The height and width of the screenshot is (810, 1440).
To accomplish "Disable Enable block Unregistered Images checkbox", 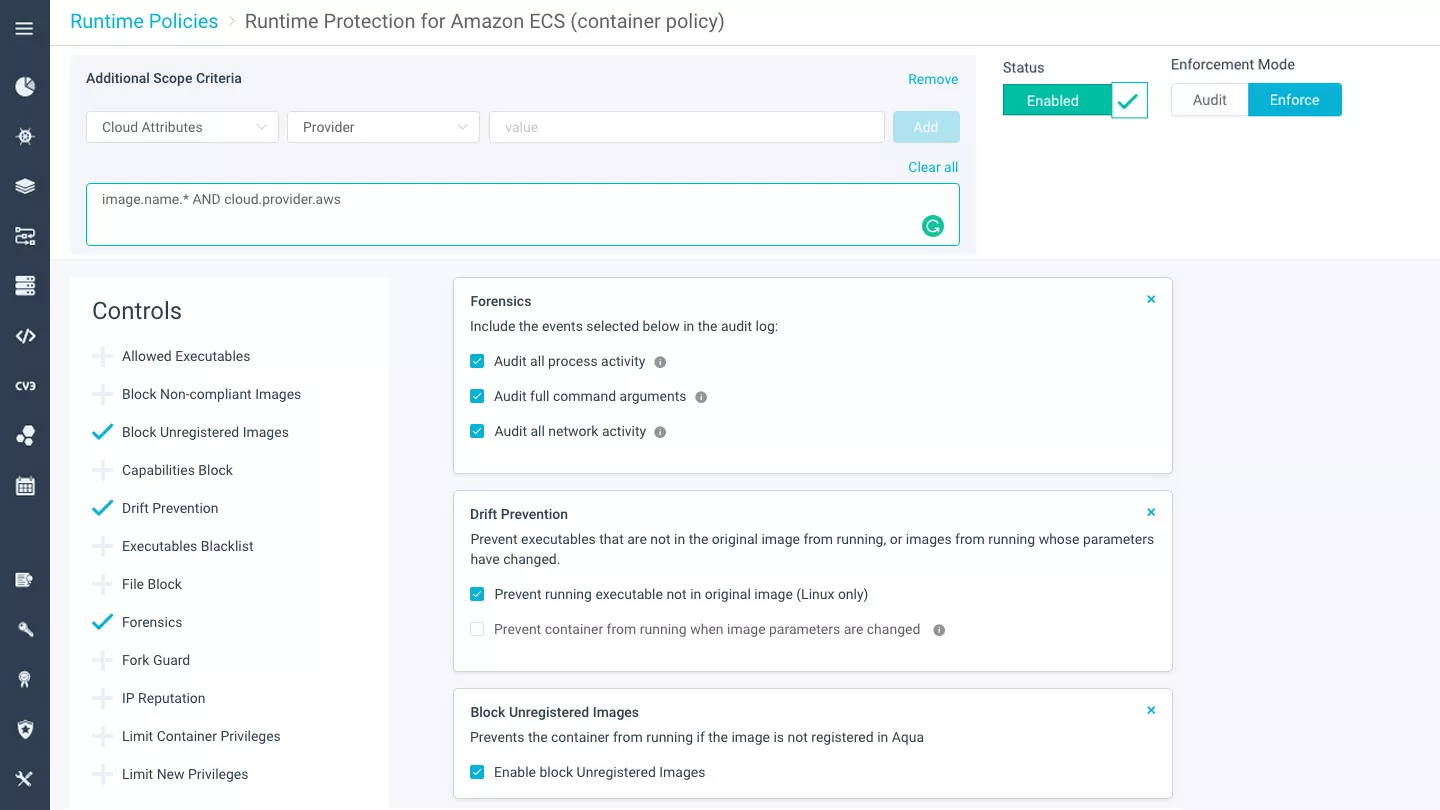I will [x=477, y=772].
